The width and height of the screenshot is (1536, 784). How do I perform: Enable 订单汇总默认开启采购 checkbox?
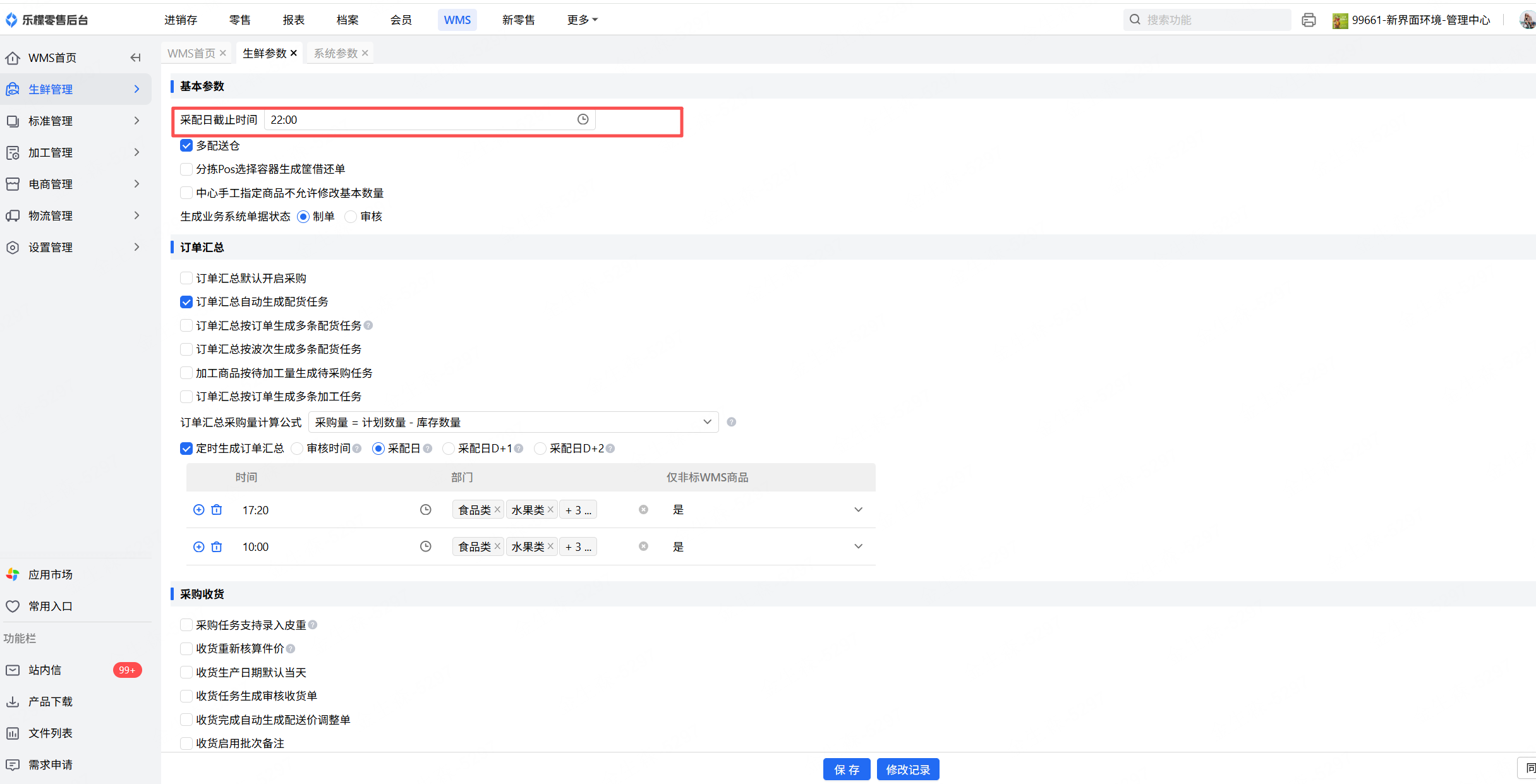pos(186,279)
